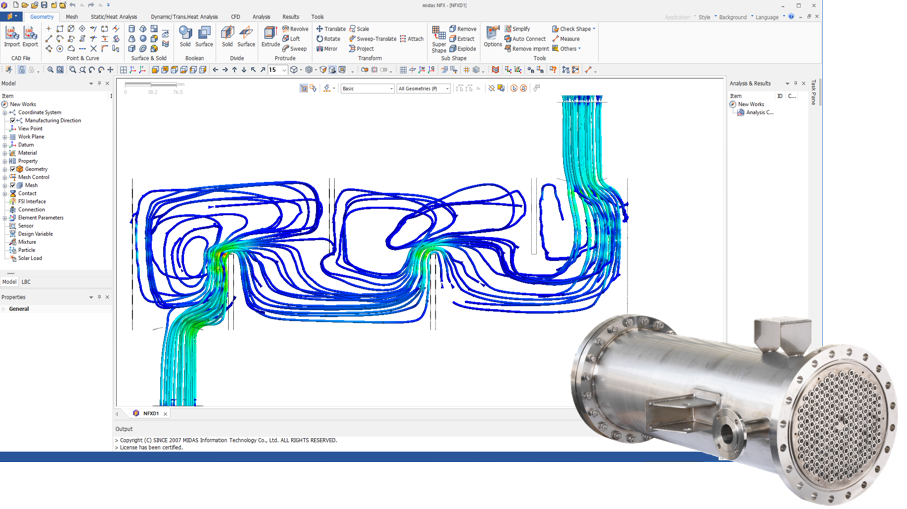
Task: Click the Export CAD file icon
Action: (x=30, y=37)
